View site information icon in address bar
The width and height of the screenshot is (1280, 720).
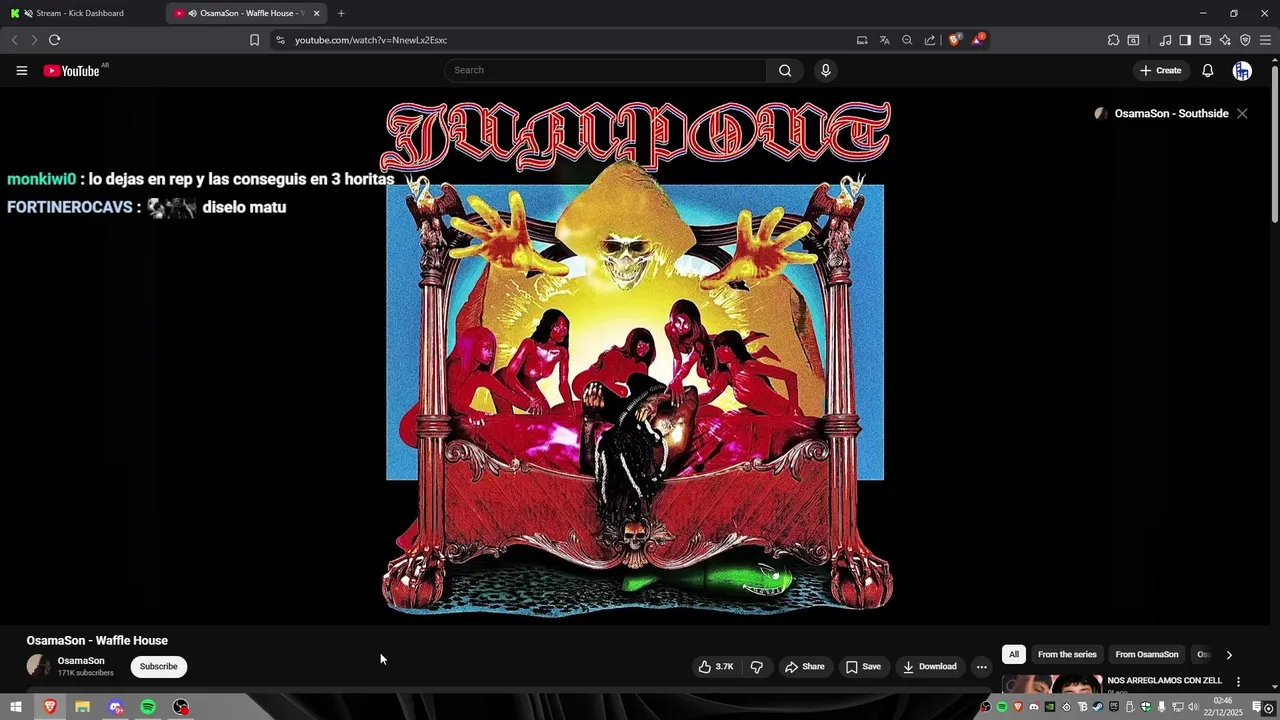coord(280,40)
